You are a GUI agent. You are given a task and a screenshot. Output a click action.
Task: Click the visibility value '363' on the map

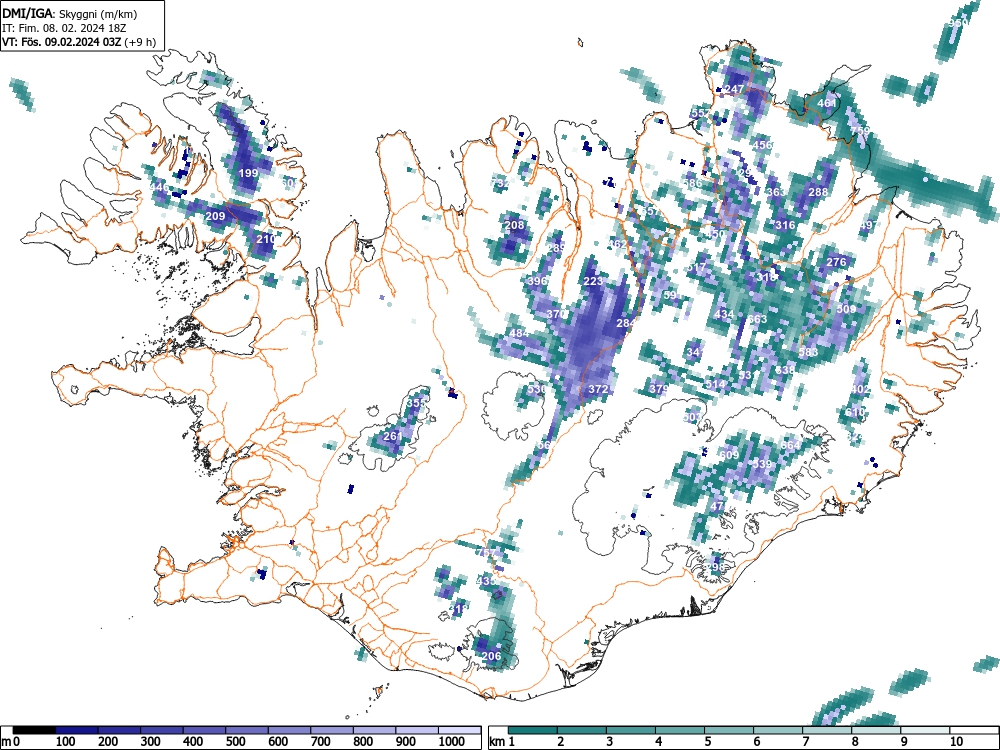tap(776, 192)
